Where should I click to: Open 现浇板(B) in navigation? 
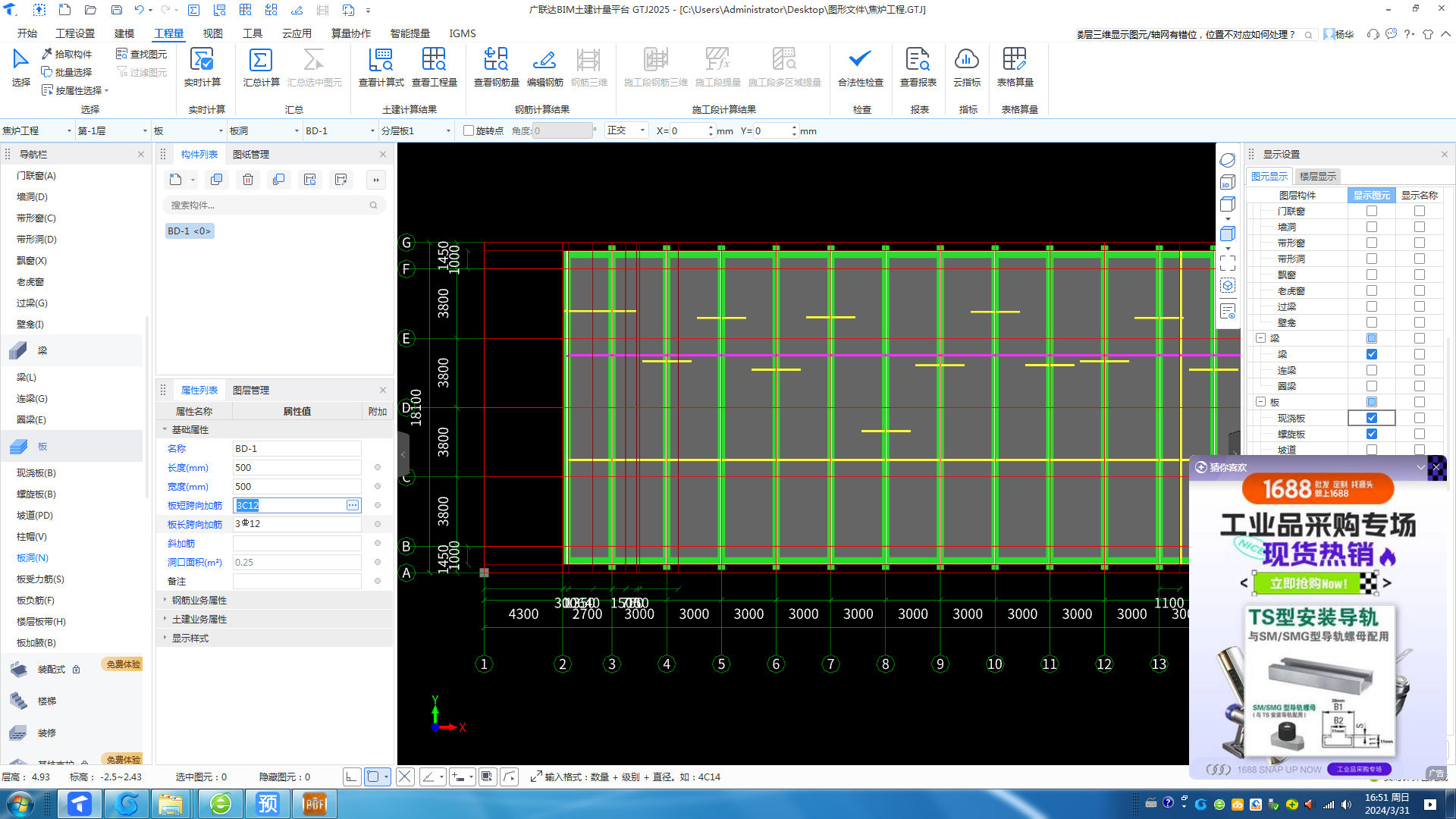coord(36,472)
